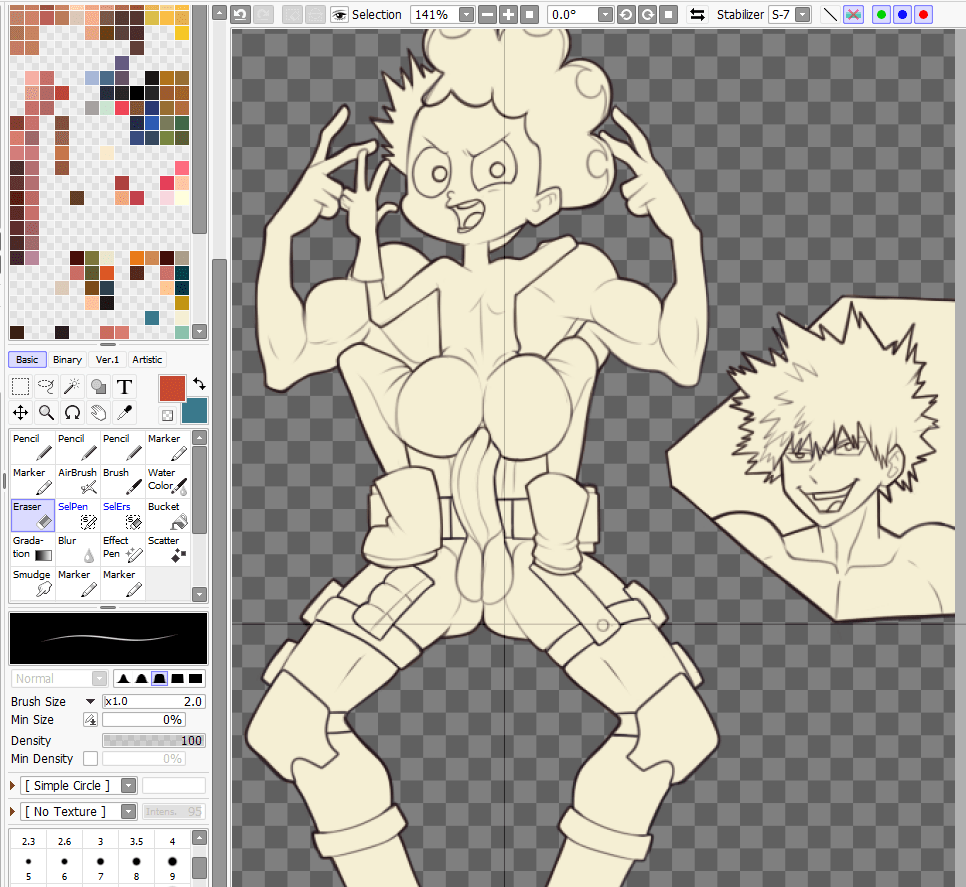This screenshot has height=887, width=966.
Task: Open the [No Texture] dropdown
Action: (x=127, y=811)
